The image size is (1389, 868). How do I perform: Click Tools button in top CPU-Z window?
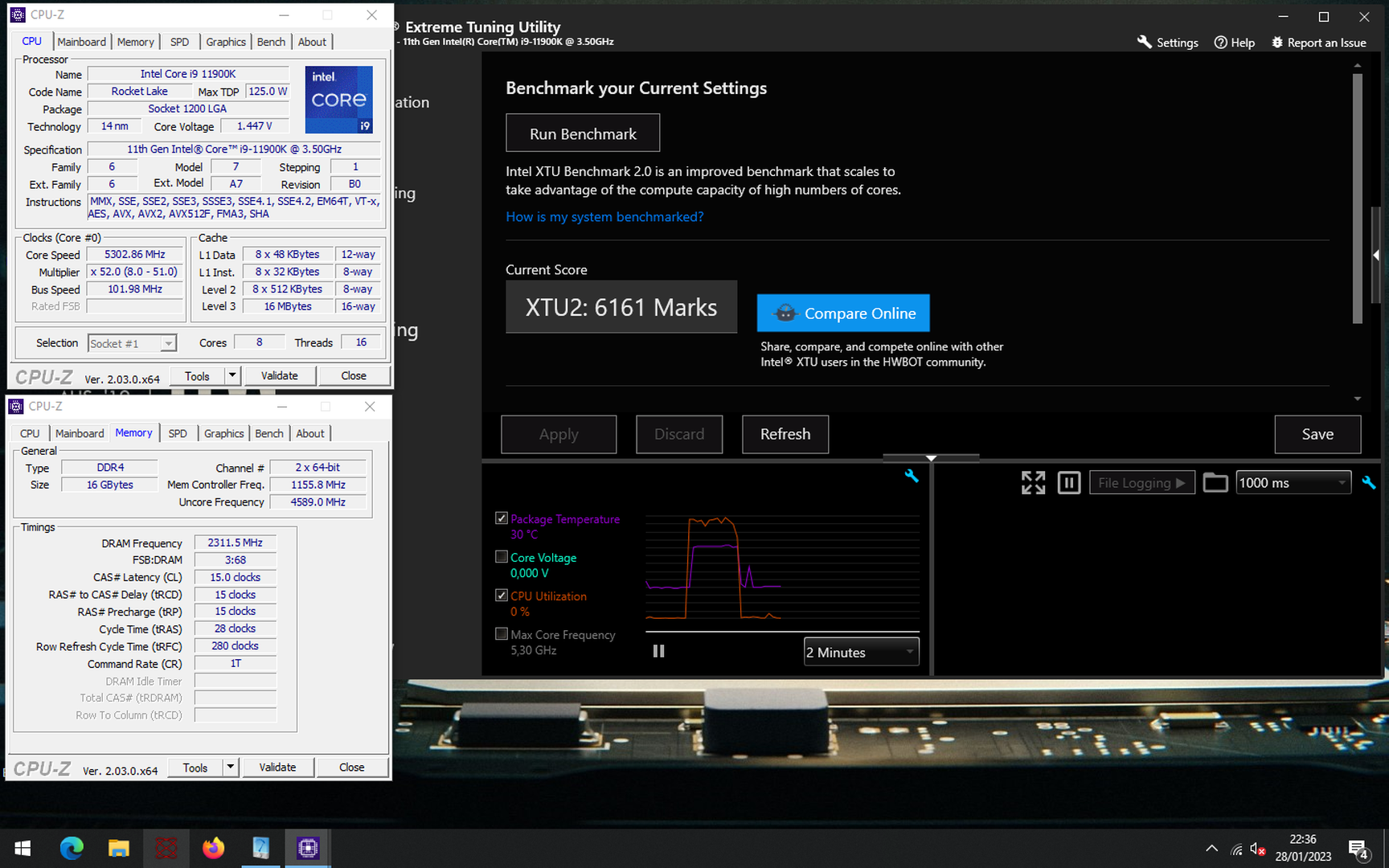coord(197,375)
